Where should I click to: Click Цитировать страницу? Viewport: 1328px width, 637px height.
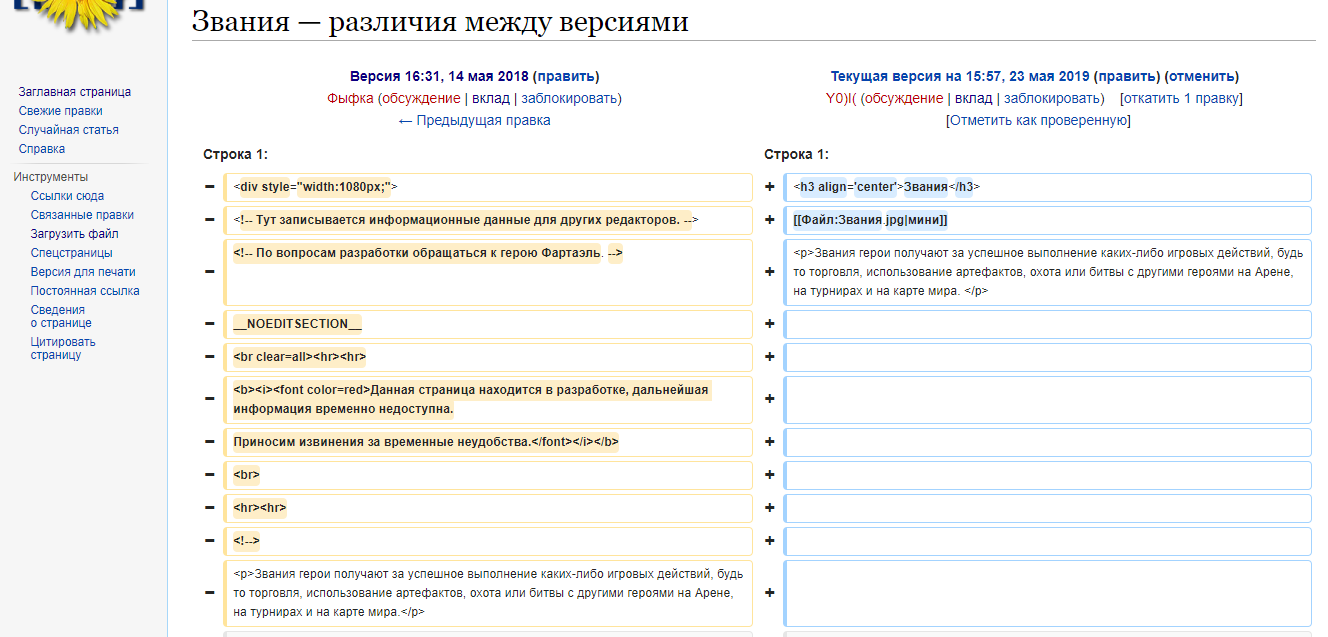[63, 348]
